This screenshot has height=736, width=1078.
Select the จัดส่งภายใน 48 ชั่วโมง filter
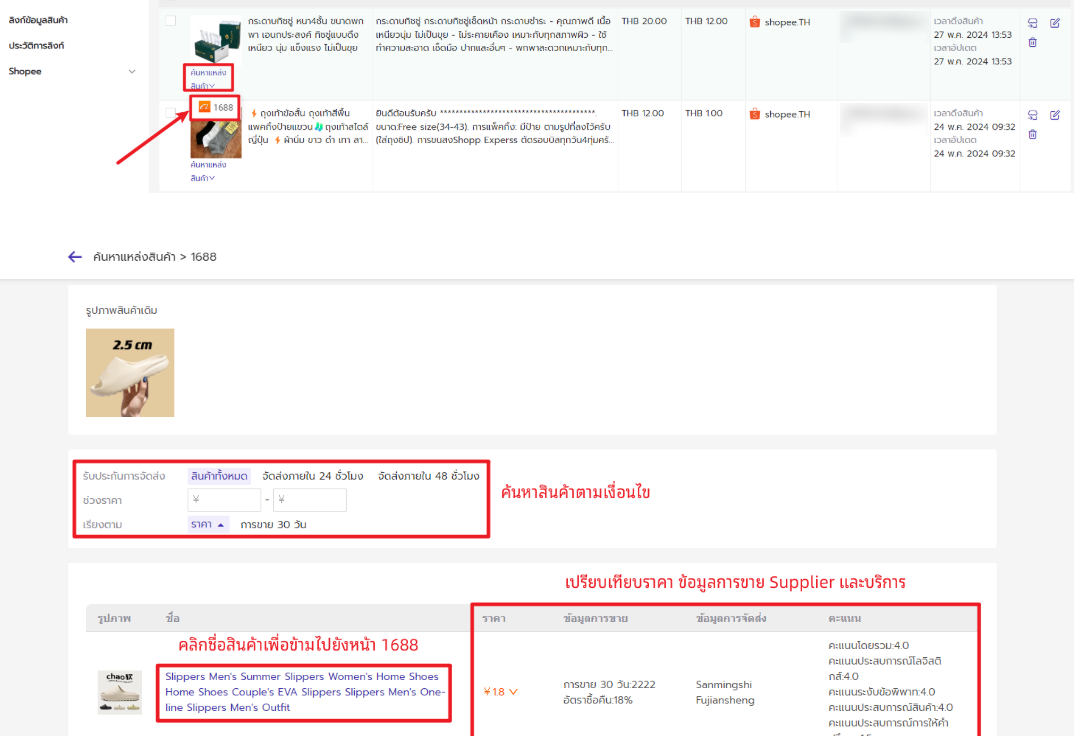pyautogui.click(x=428, y=476)
